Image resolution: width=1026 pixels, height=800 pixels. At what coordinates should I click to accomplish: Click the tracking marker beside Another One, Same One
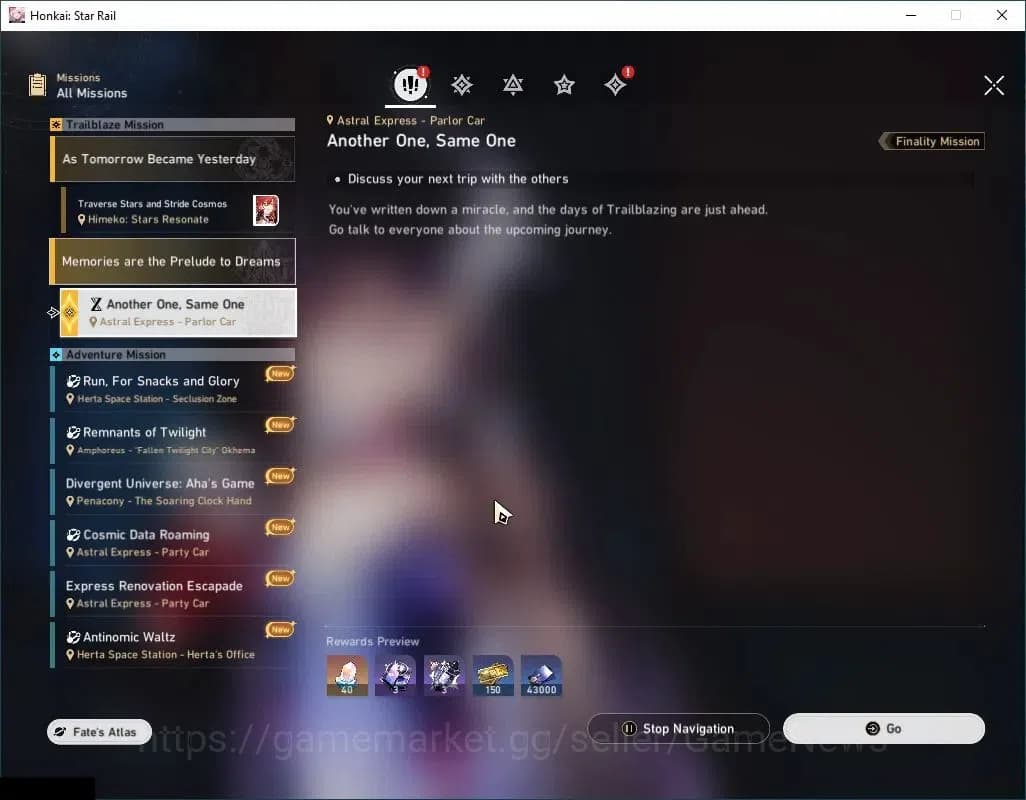click(53, 313)
